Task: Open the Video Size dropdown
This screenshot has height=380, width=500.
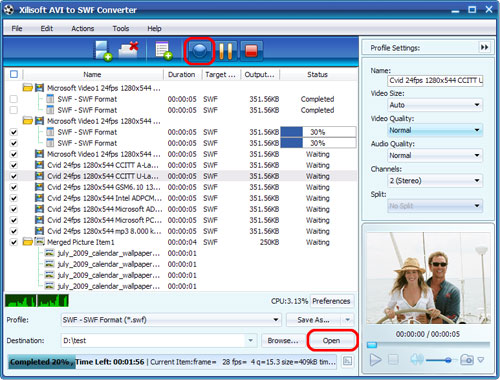Action: (435, 105)
